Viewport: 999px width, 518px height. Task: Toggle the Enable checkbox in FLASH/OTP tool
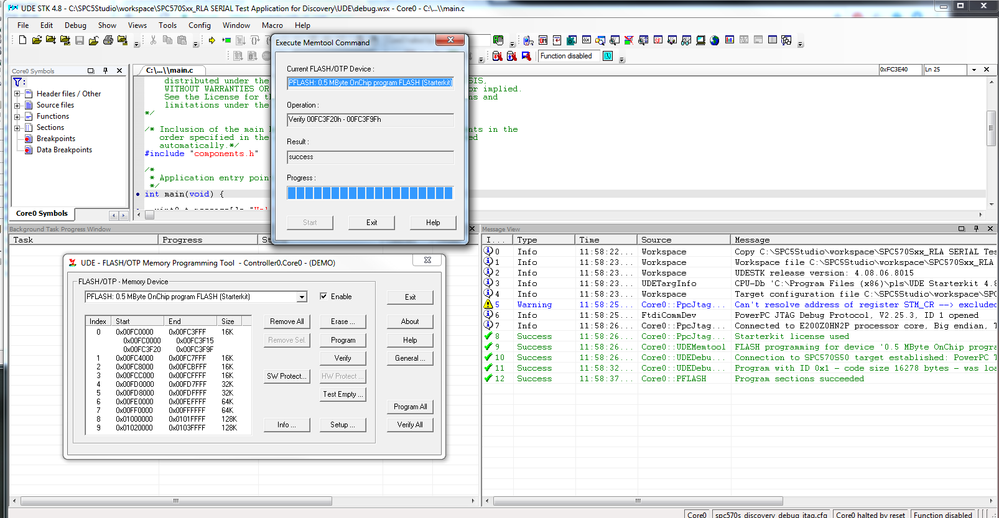coord(324,296)
